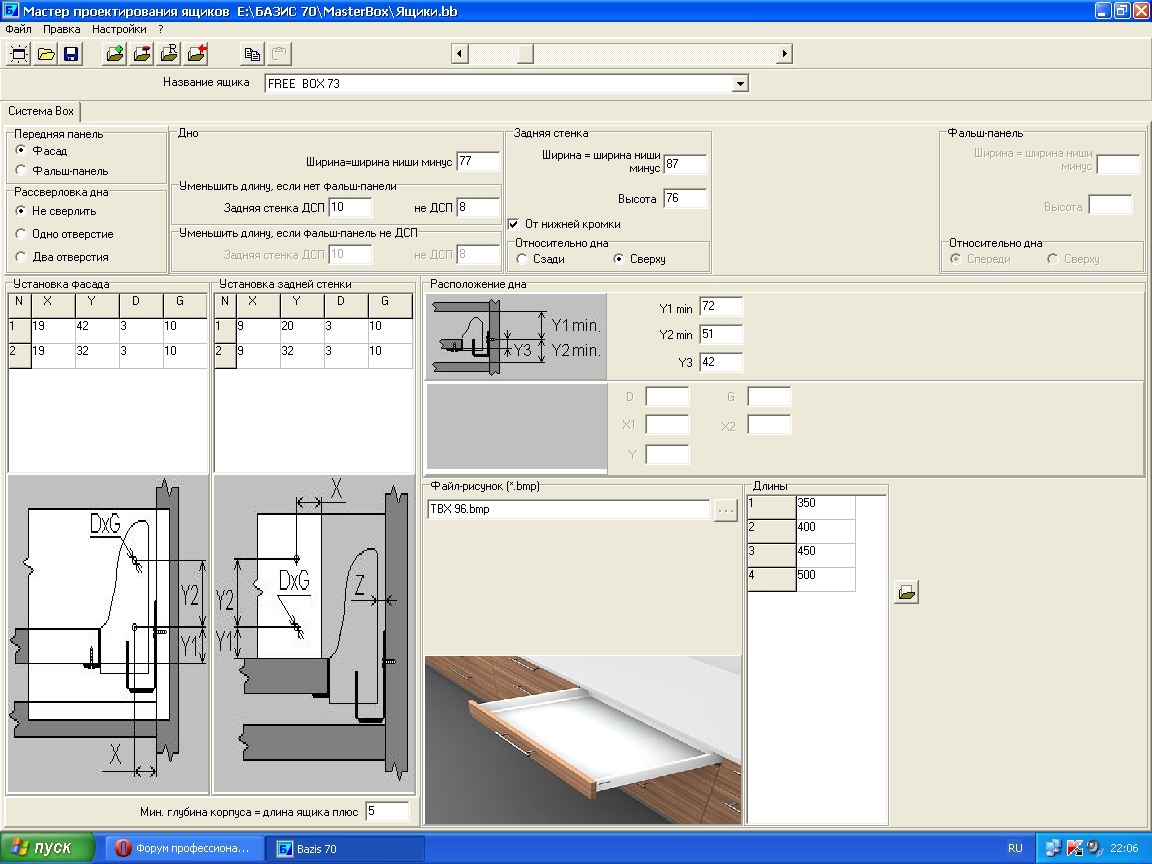Click the right arrow of the top scrollbar
Screen dimensions: 1152x864
point(785,54)
